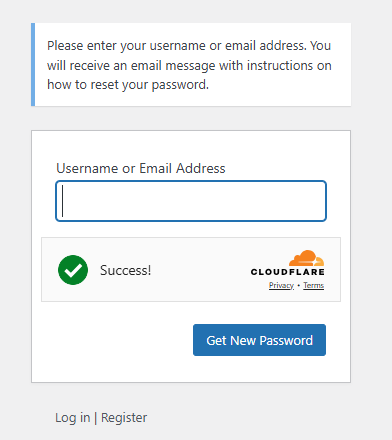Click the 'Success!' verification text
This screenshot has width=392, height=440.
(126, 270)
